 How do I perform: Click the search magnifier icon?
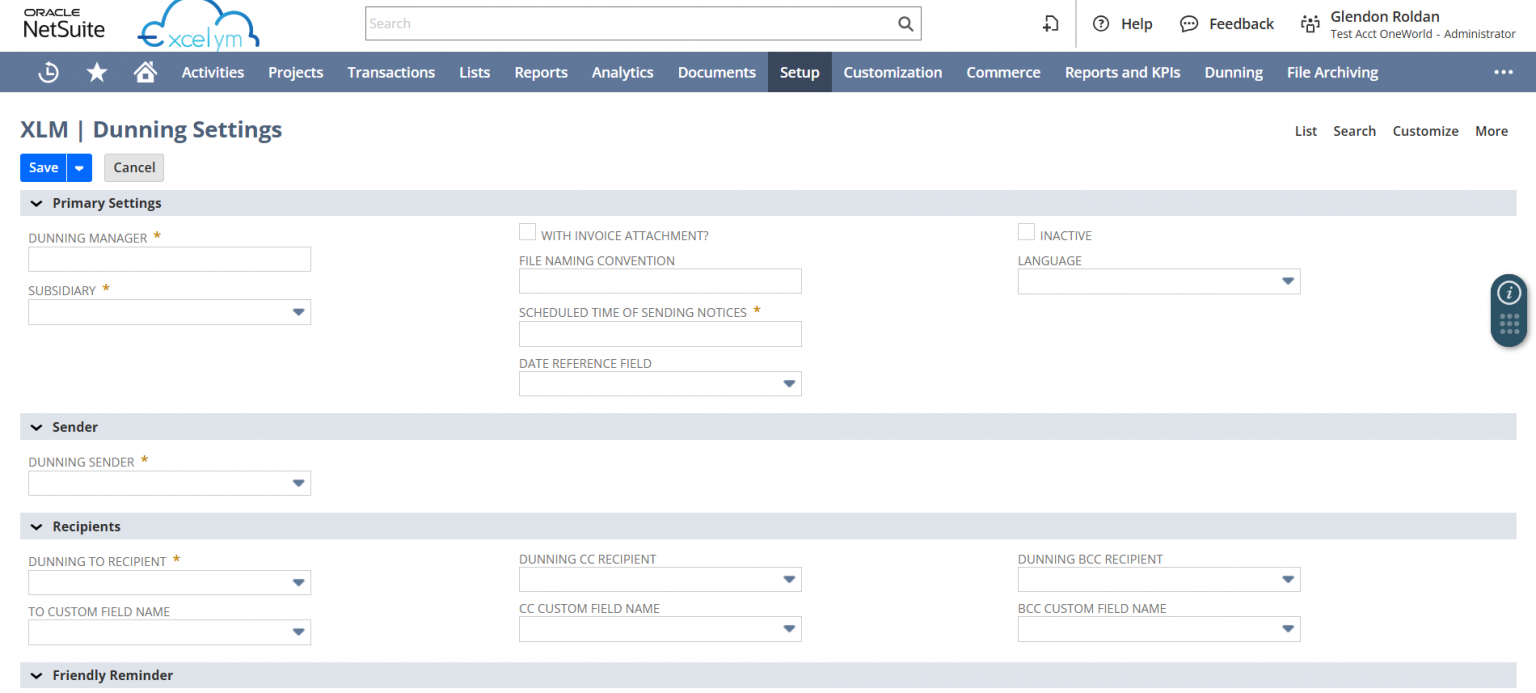pos(905,24)
